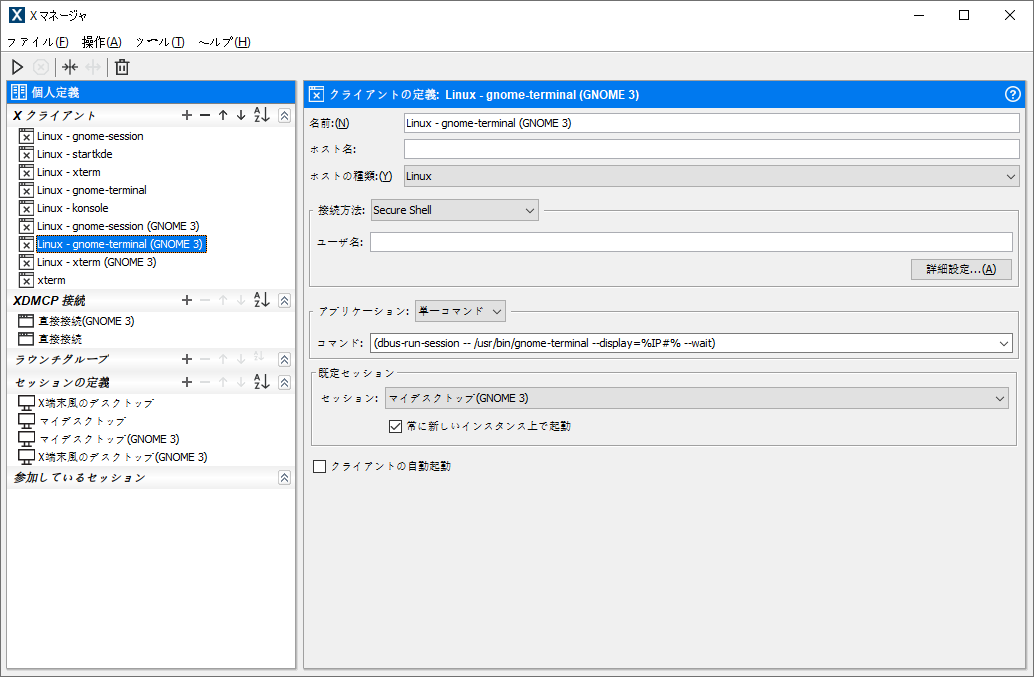
Task: Open the ファイル(F) menu
Action: [x=38, y=42]
